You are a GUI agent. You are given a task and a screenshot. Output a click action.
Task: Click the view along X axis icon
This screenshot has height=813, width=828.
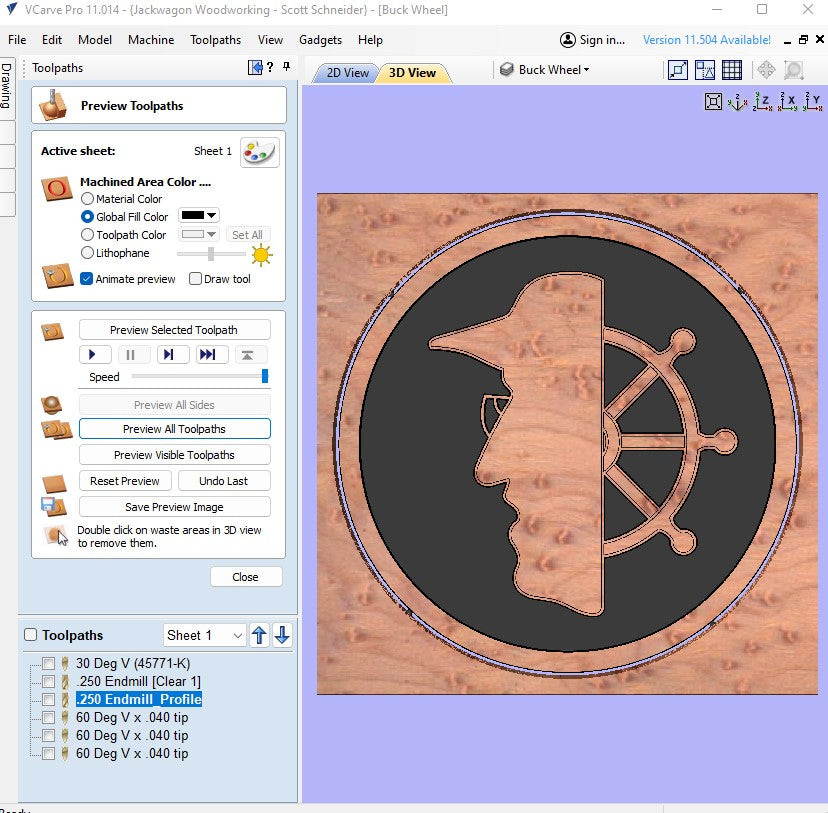click(x=789, y=101)
